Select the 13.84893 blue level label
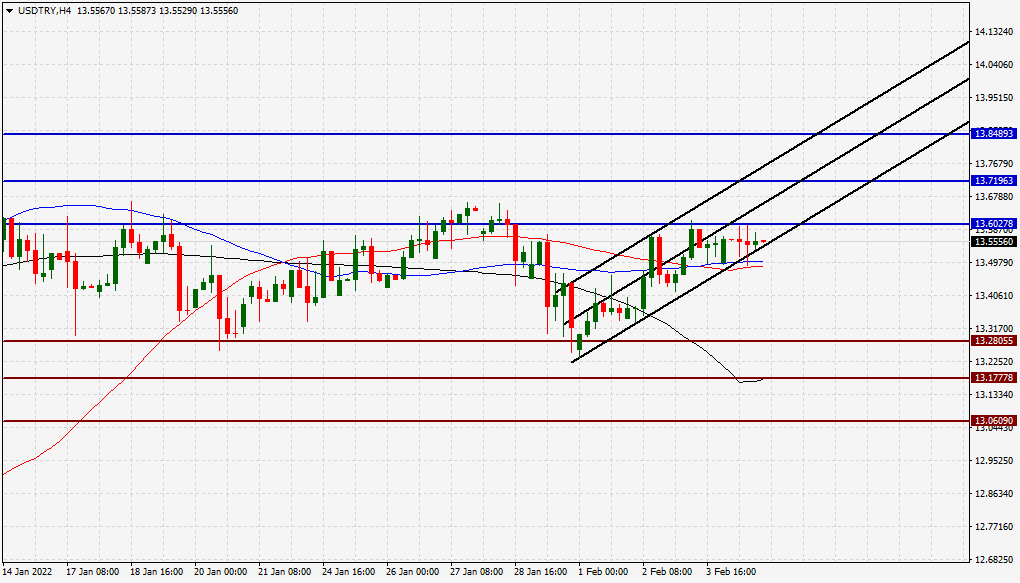The height and width of the screenshot is (583, 1020). [993, 133]
